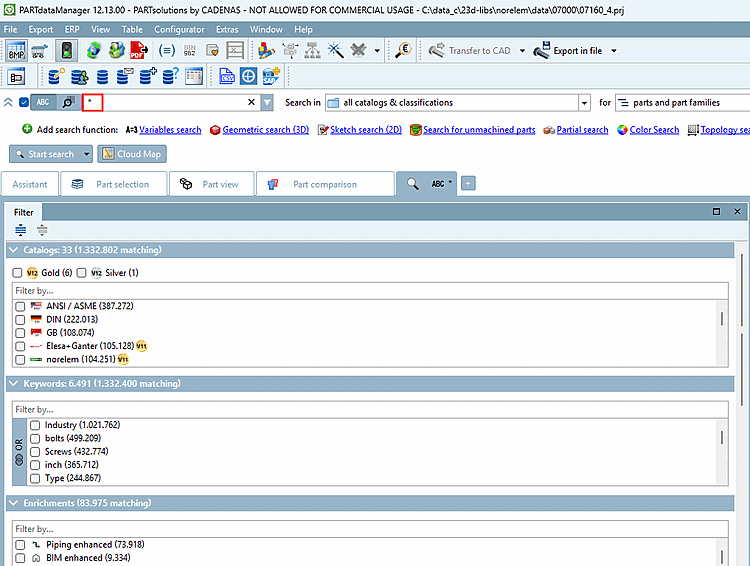
Task: Click the database with user icon
Action: point(79,76)
